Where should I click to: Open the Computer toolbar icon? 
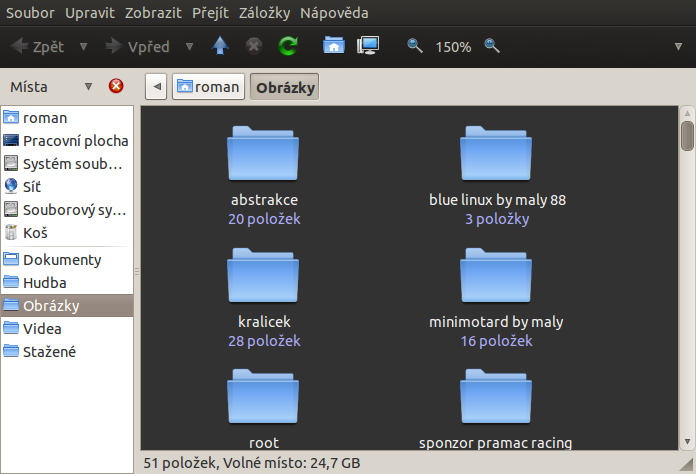click(x=368, y=46)
